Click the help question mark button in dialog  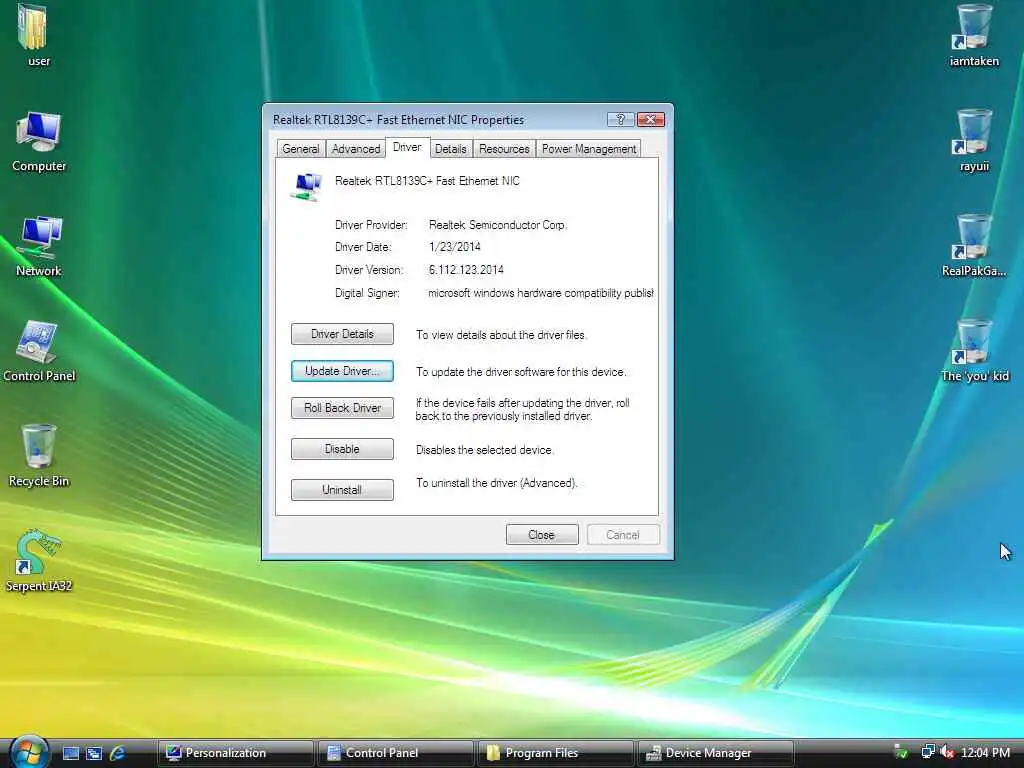pos(620,120)
